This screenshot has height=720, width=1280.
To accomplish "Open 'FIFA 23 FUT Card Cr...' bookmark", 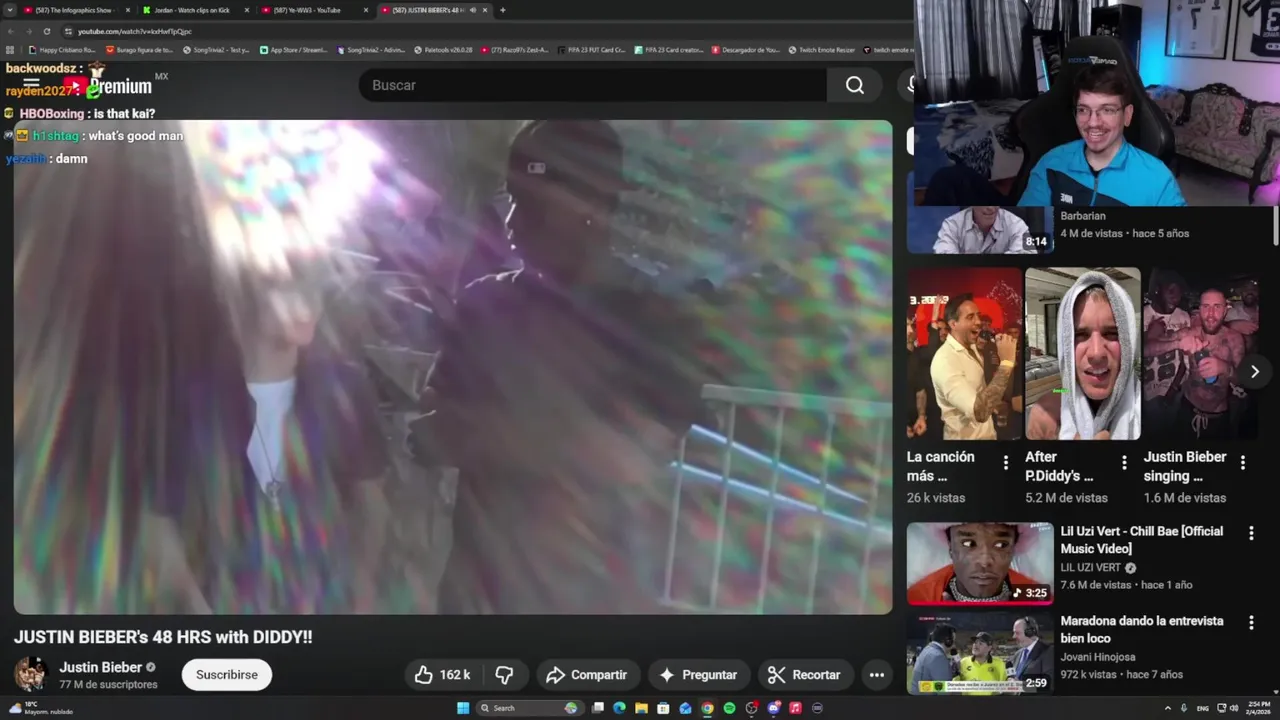I will (x=591, y=49).
